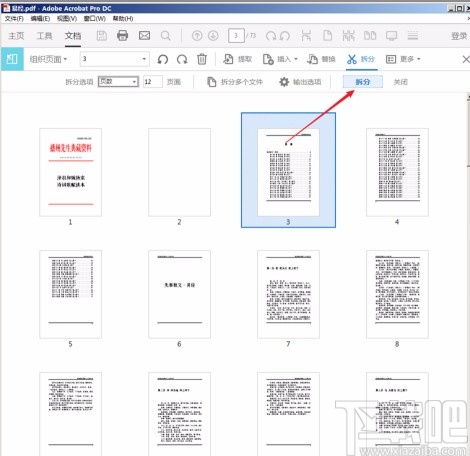Click the 登录 sign-in link
Image resolution: width=470 pixels, height=456 pixels.
459,36
